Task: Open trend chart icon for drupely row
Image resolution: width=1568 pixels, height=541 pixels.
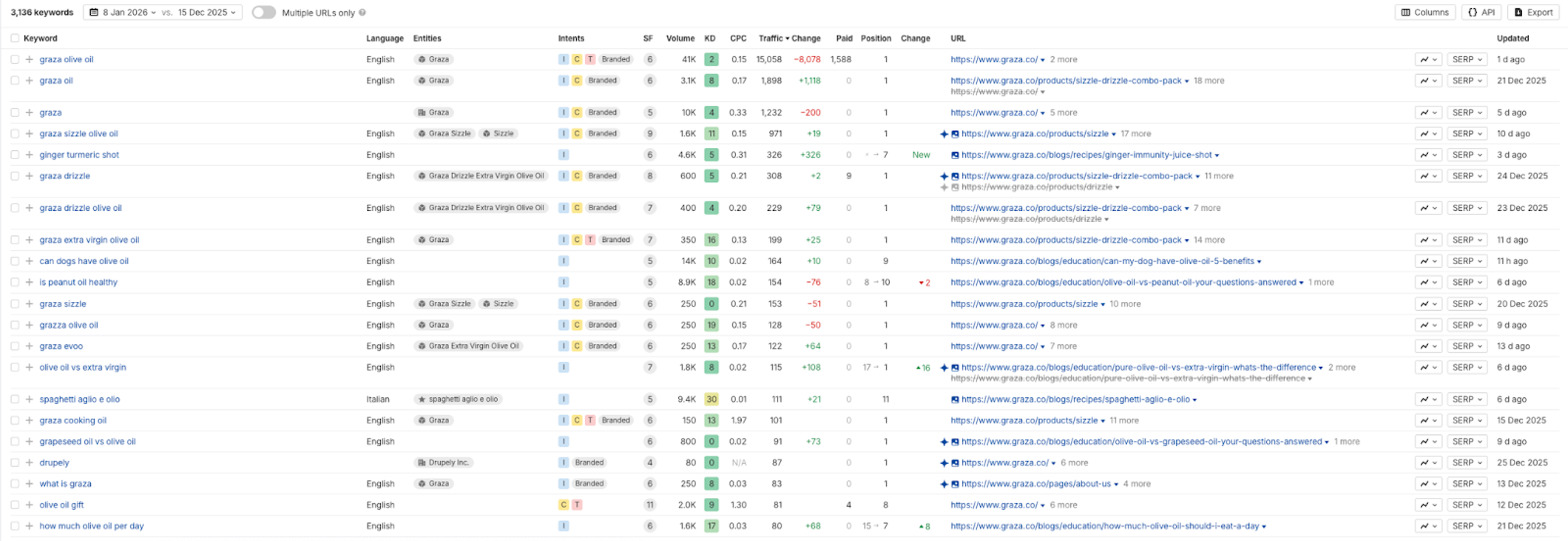Action: (x=1428, y=463)
